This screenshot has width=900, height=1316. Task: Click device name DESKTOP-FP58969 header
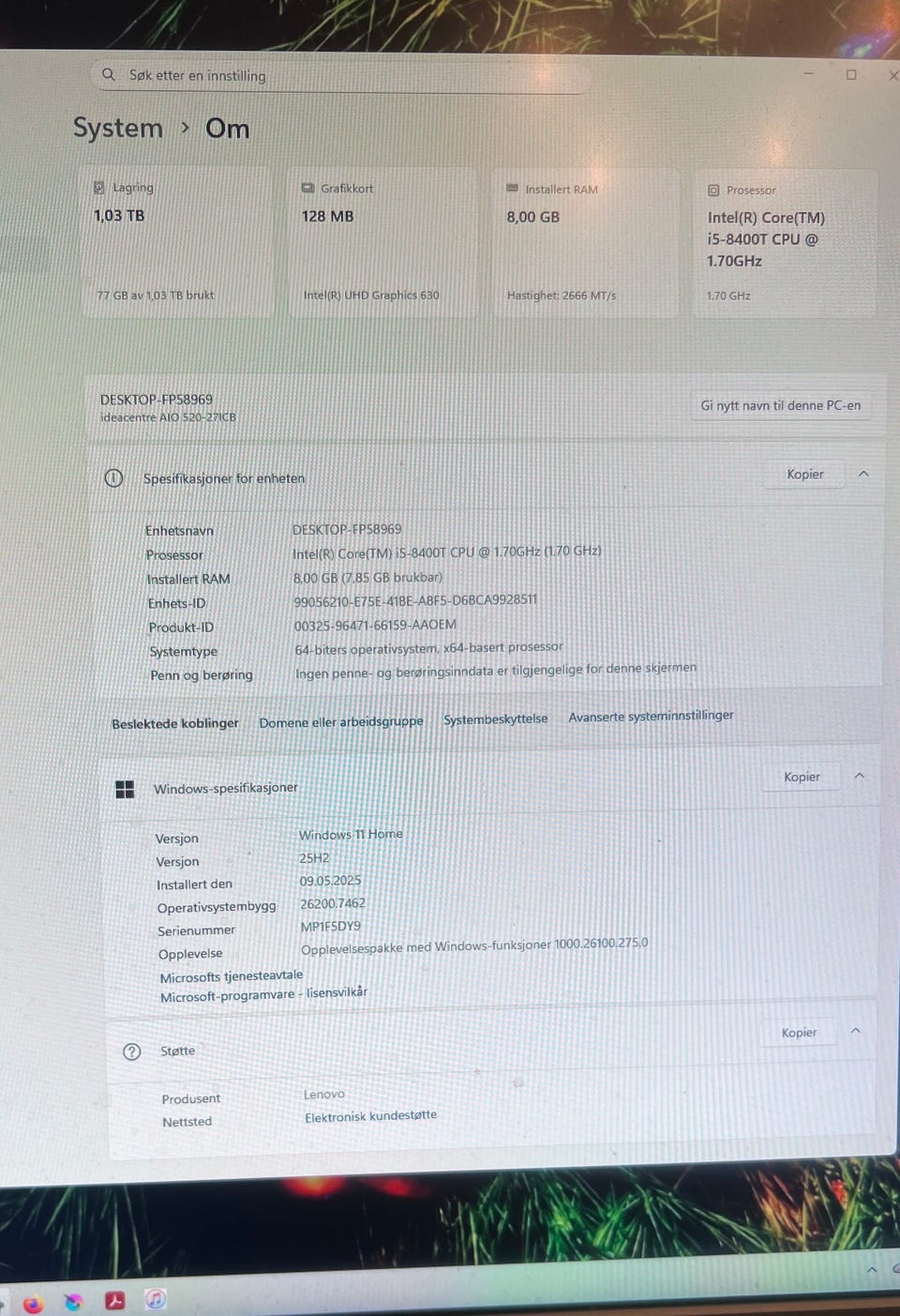tap(157, 399)
